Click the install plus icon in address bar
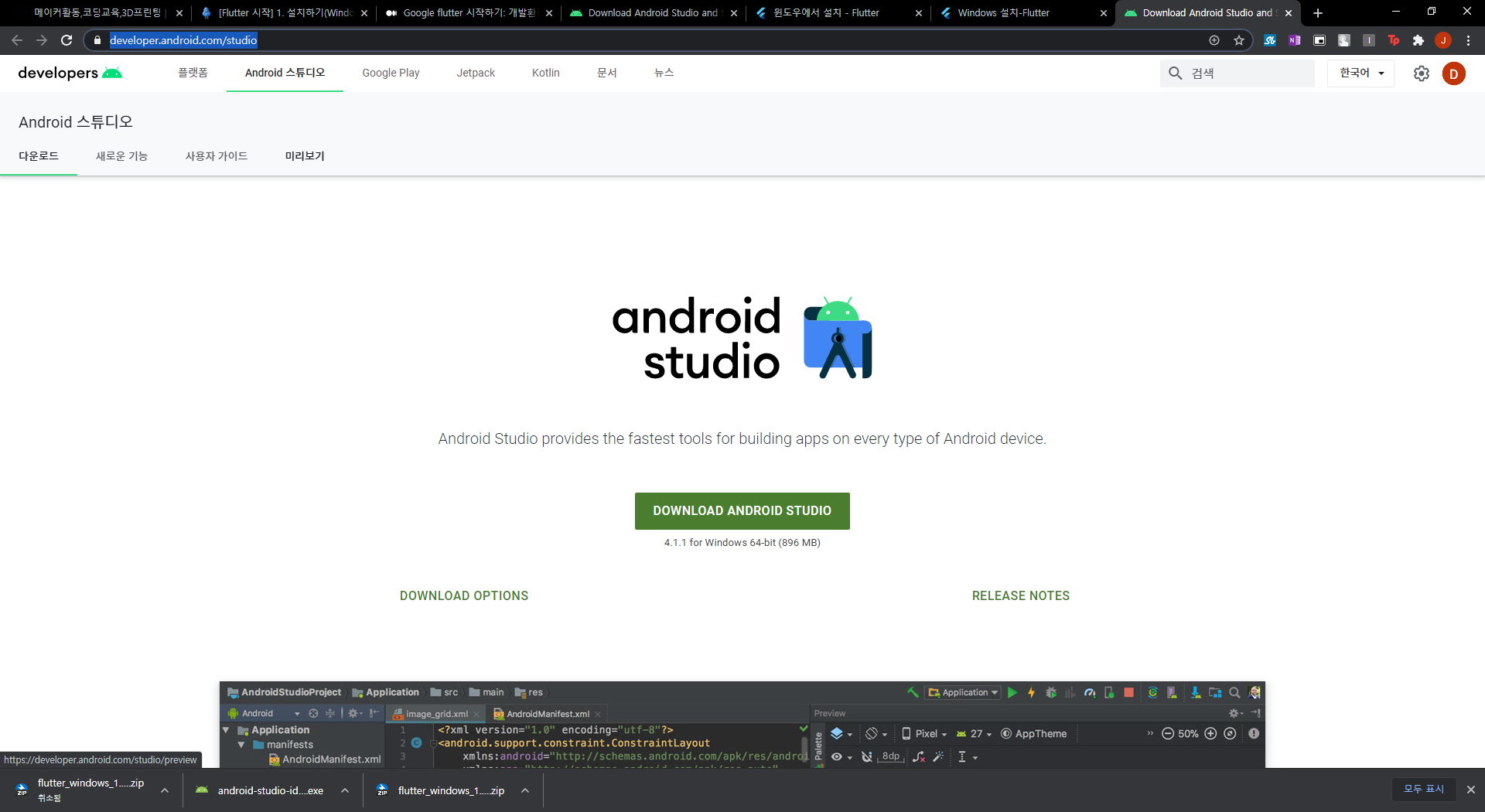 (x=1214, y=40)
